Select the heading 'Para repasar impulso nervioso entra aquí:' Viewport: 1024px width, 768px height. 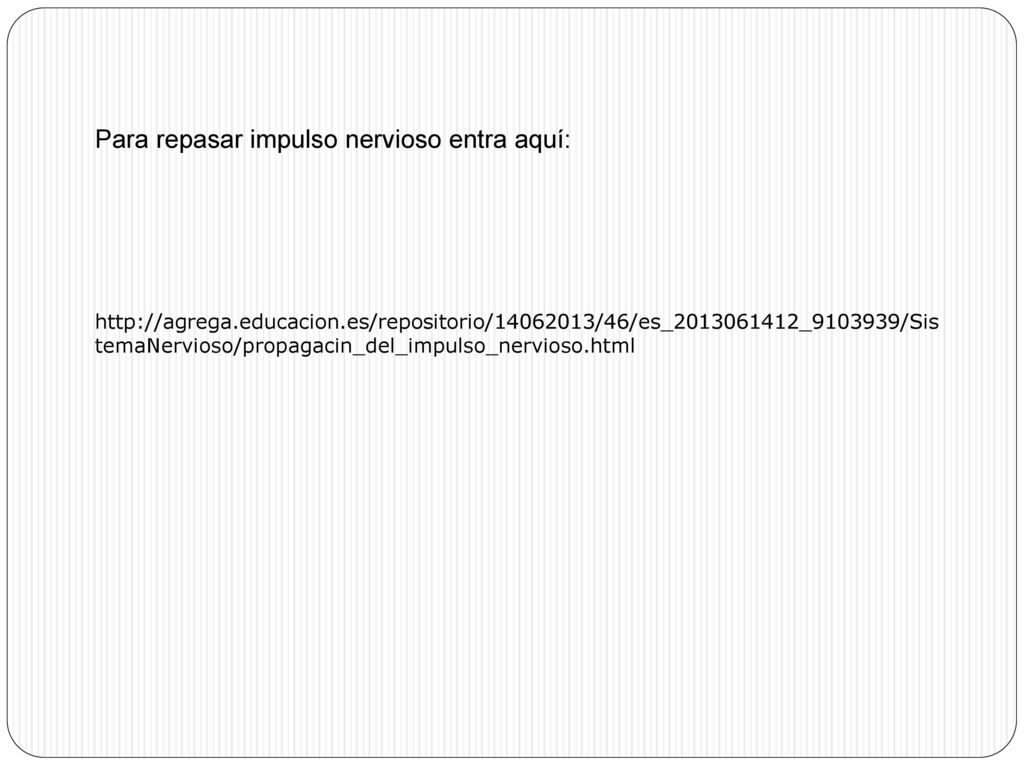tap(332, 140)
